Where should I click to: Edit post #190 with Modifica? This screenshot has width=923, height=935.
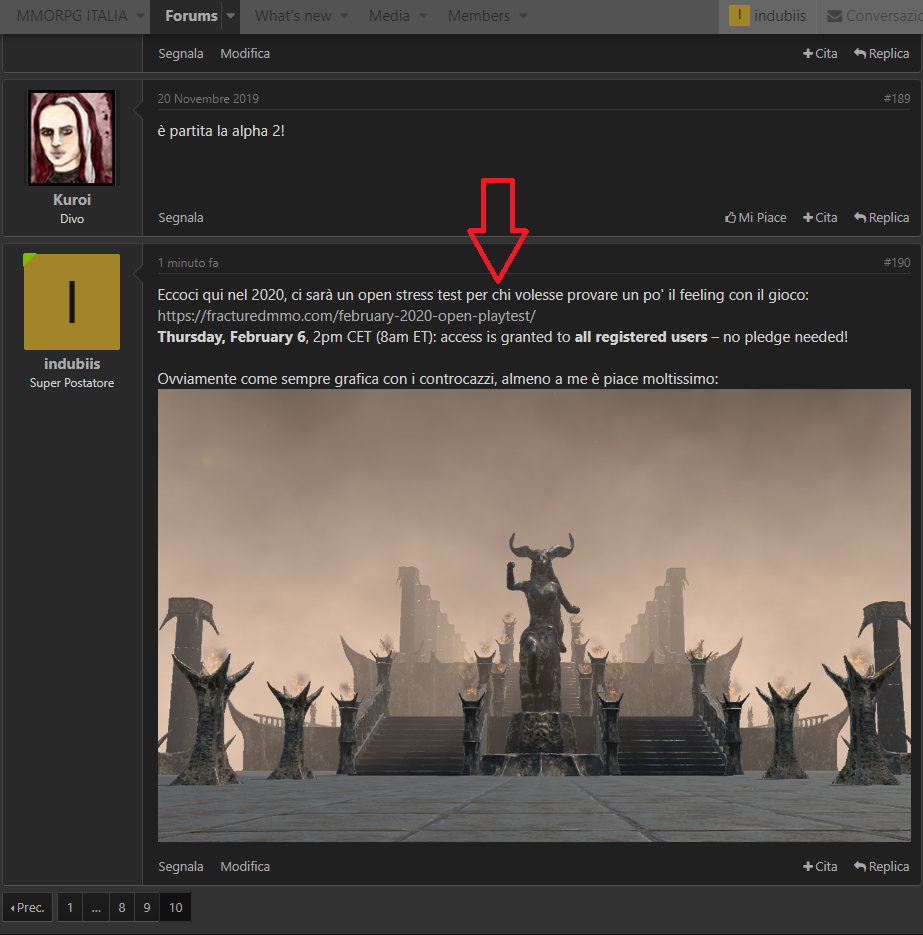coord(245,866)
